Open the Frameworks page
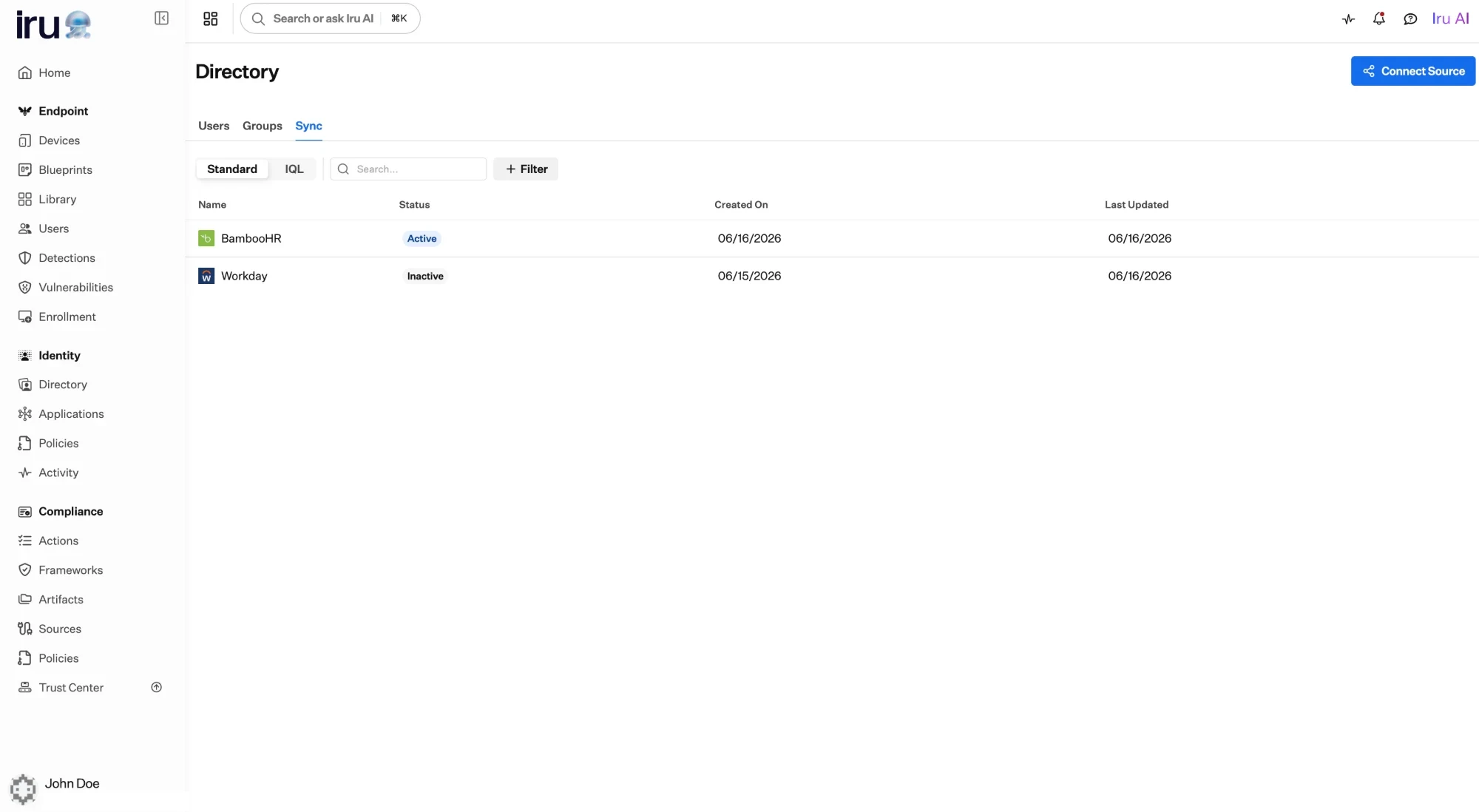Viewport: 1479px width, 812px height. click(71, 570)
